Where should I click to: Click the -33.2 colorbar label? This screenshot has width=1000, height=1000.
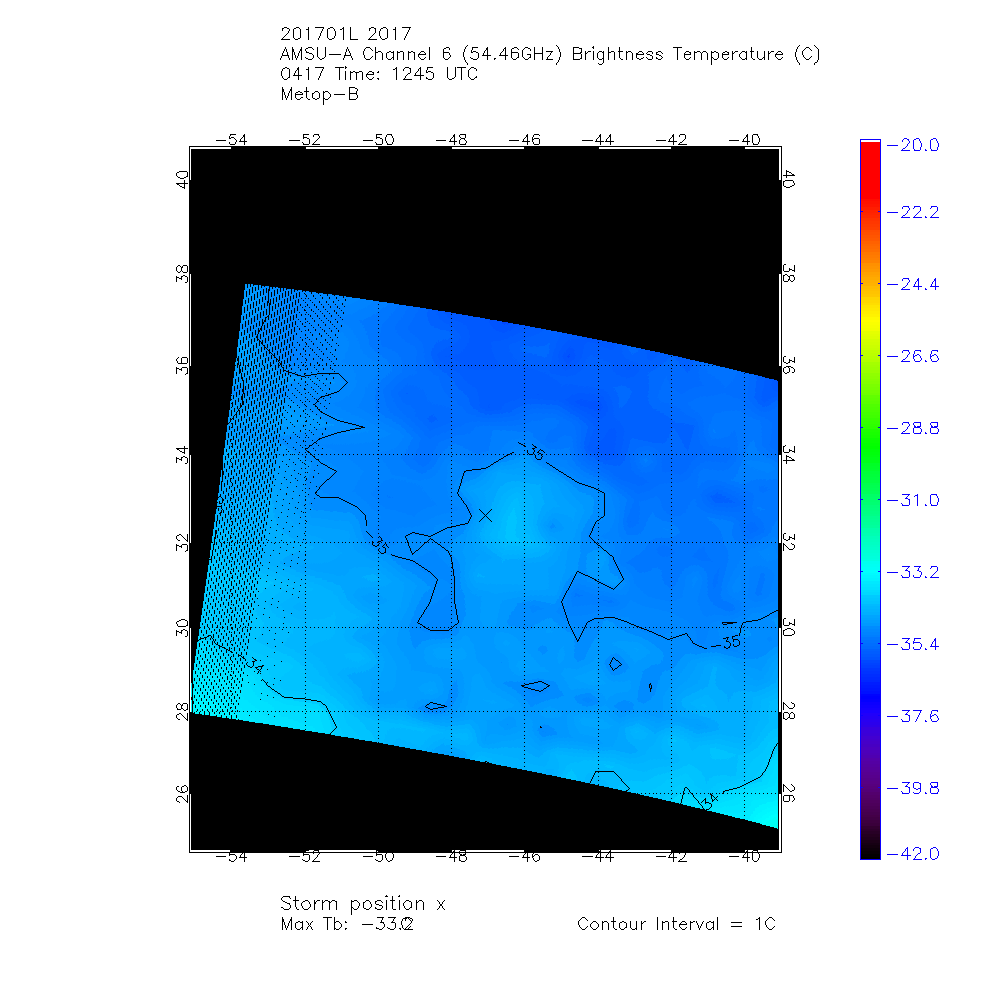[913, 573]
